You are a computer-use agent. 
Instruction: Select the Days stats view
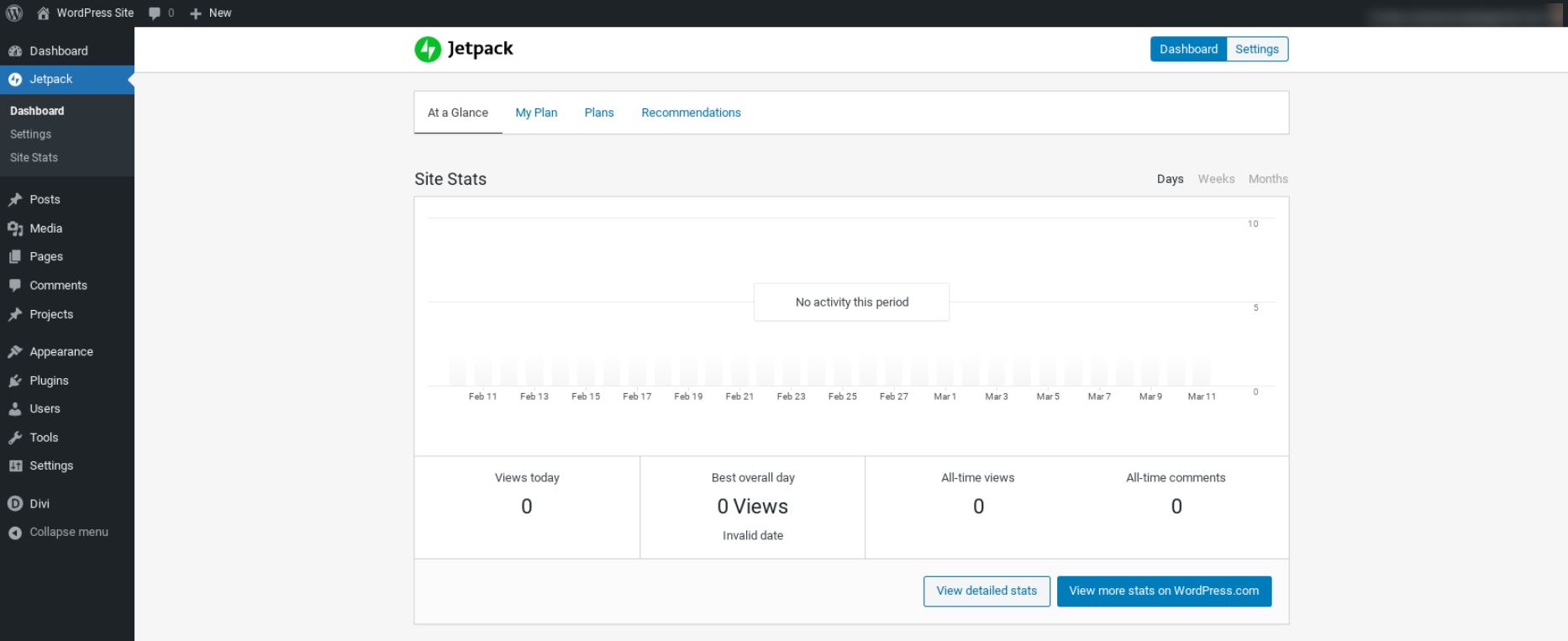1170,179
